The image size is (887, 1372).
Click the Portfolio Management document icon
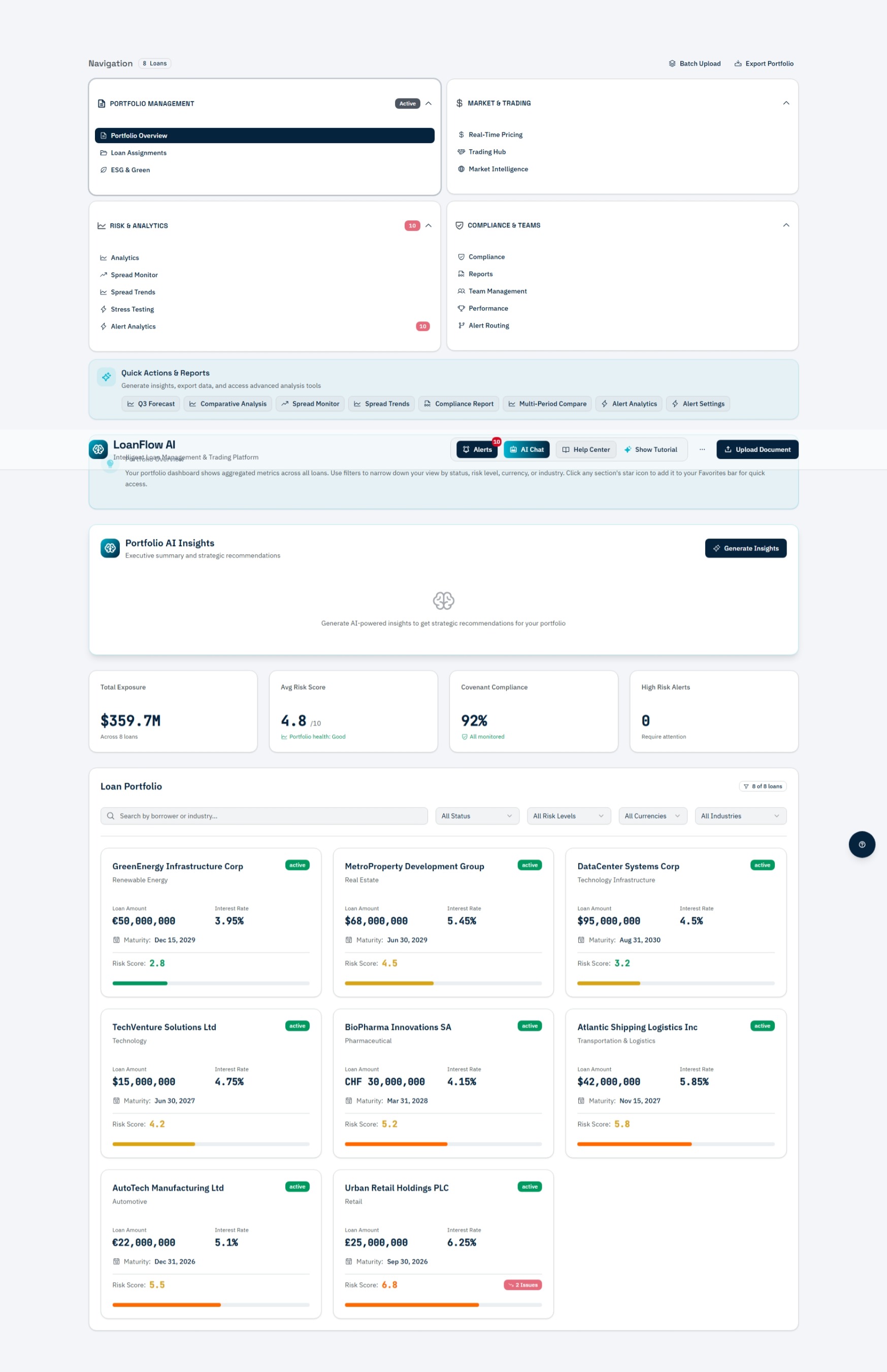click(x=102, y=104)
